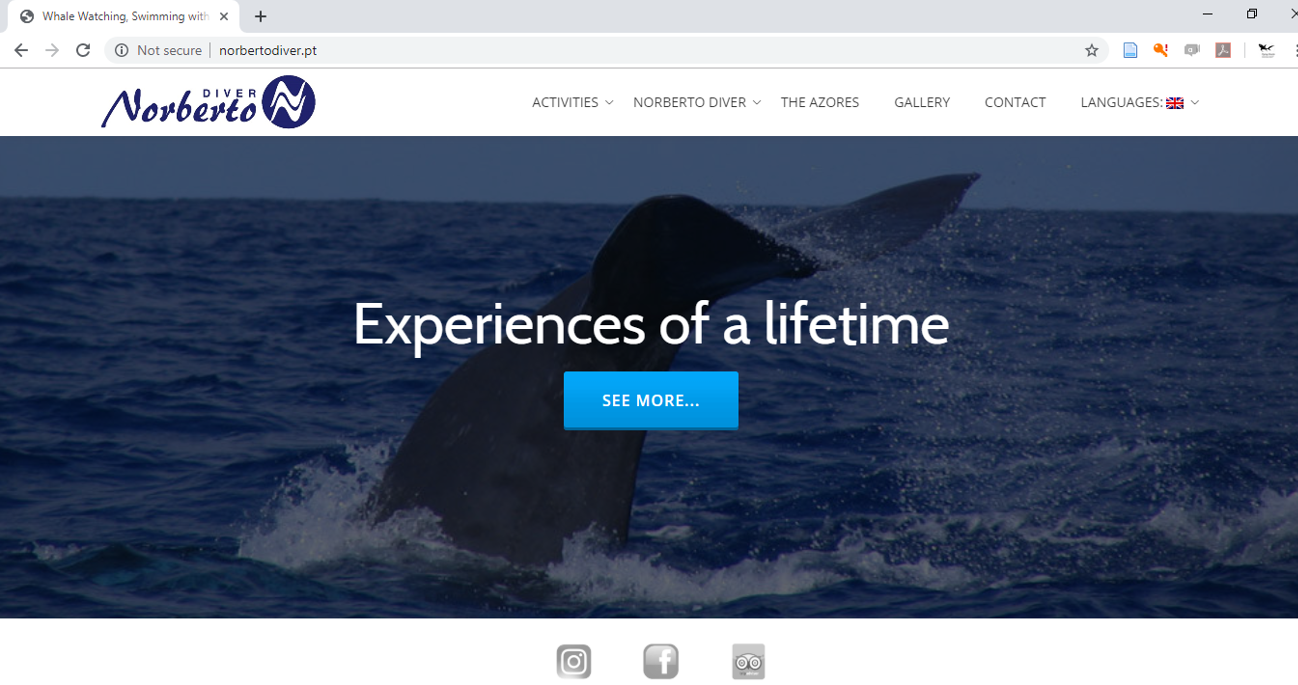
Task: Expand the Norberto Diver dropdown menu
Action: click(x=697, y=102)
